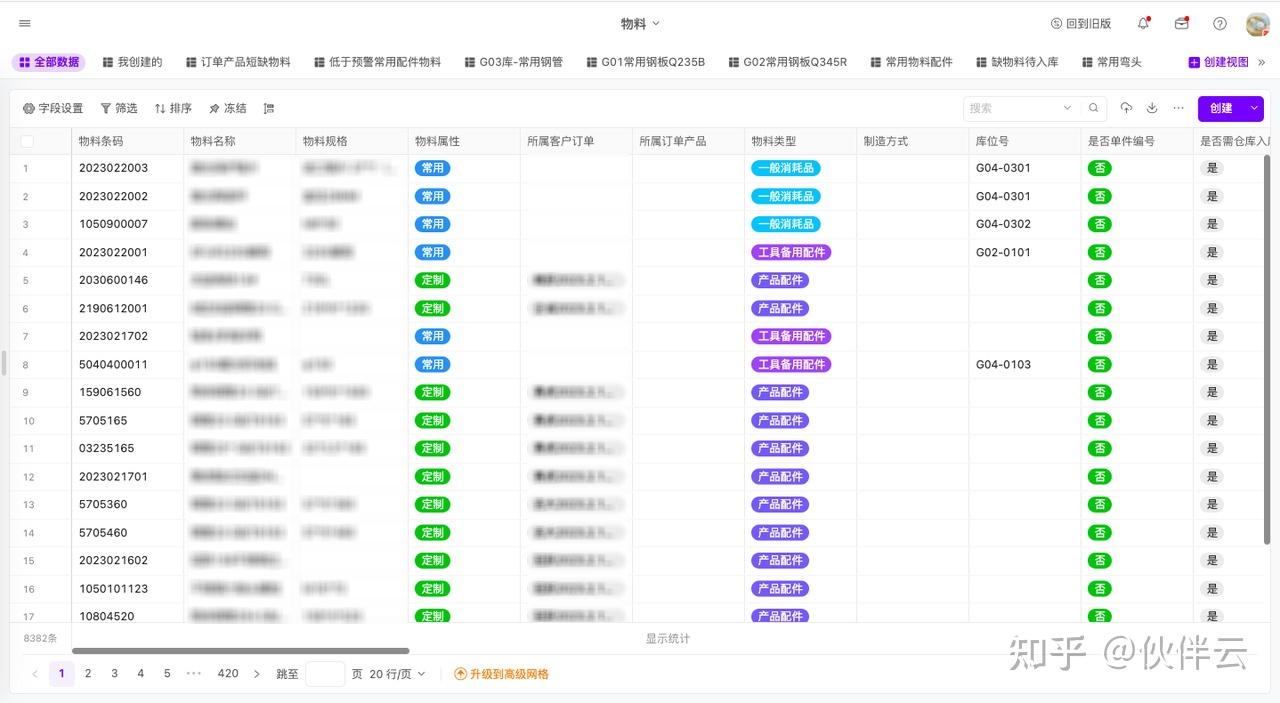
Task: Open the notifications bell icon
Action: (x=1141, y=22)
